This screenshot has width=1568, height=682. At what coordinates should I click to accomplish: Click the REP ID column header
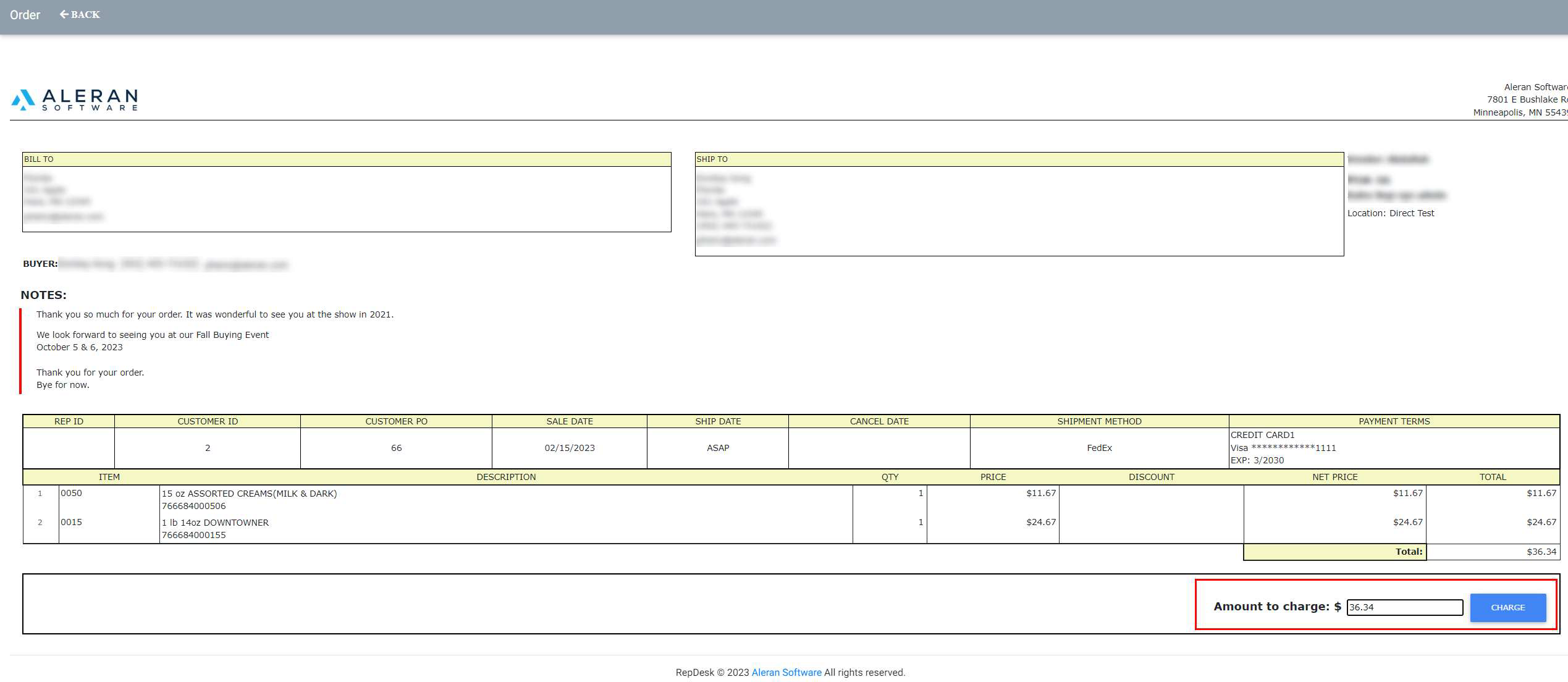69,421
